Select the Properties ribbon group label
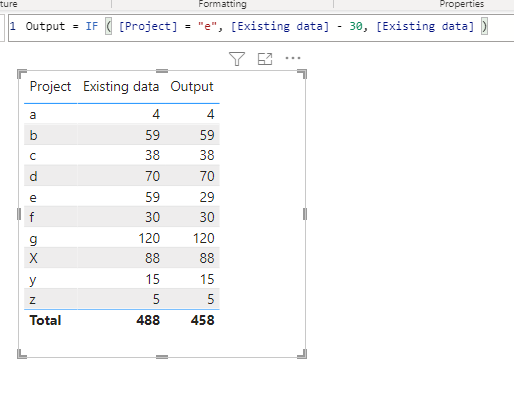 [462, 4]
